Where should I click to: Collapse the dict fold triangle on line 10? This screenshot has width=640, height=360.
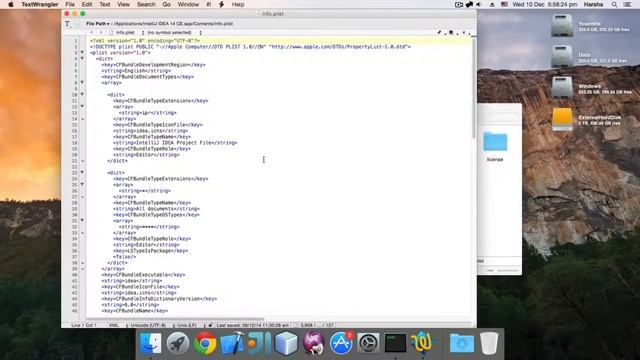[82, 95]
